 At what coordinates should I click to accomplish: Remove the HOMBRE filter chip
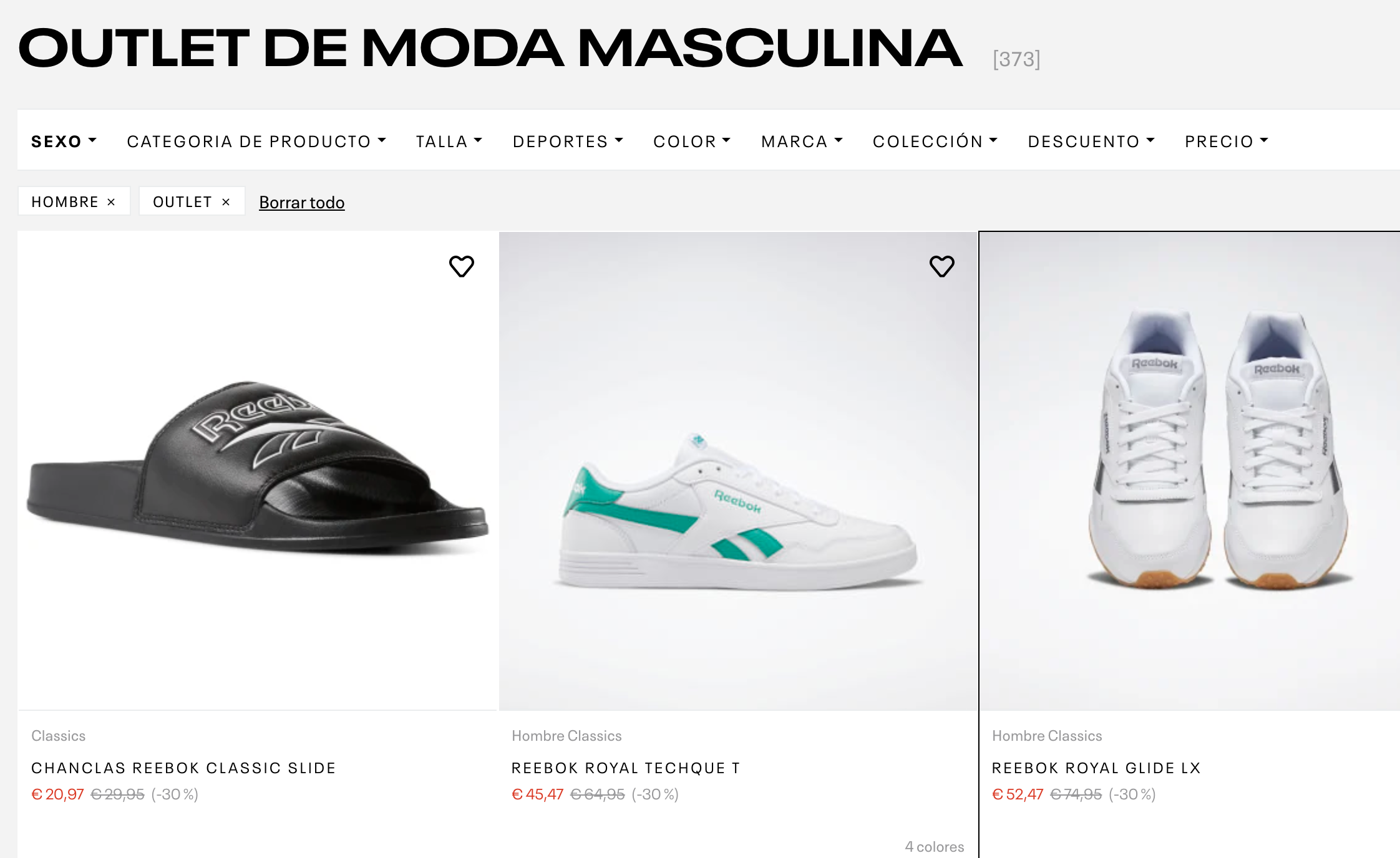(112, 201)
